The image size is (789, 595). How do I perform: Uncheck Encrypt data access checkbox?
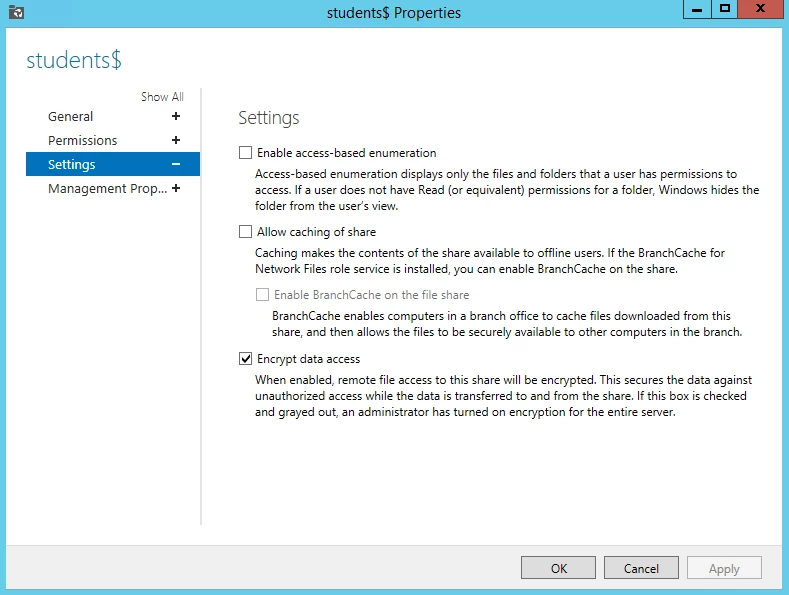(x=245, y=359)
